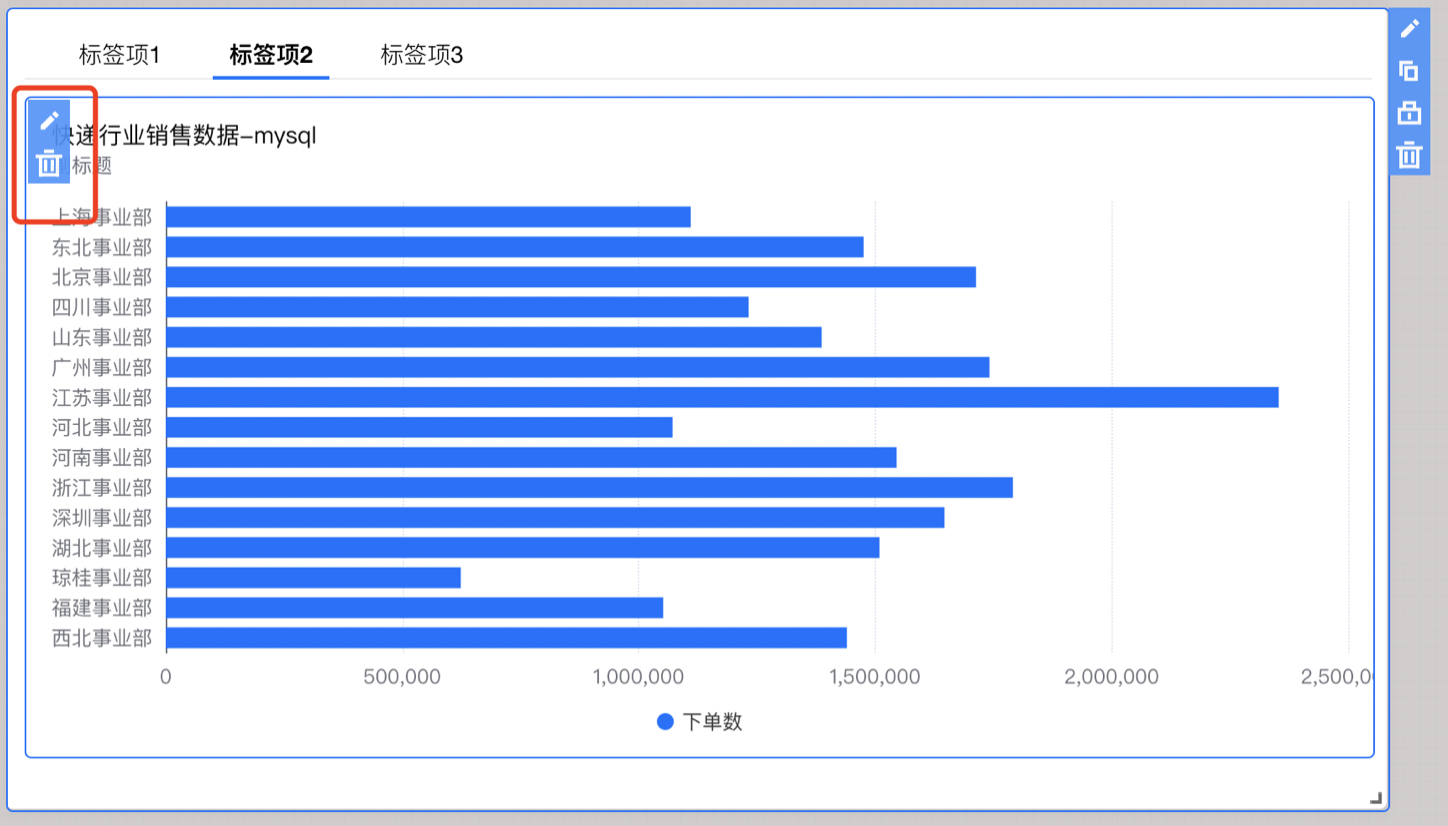Screen dimensions: 1448x826
Task: Click the trash icon in the right toolbar
Action: [1409, 155]
